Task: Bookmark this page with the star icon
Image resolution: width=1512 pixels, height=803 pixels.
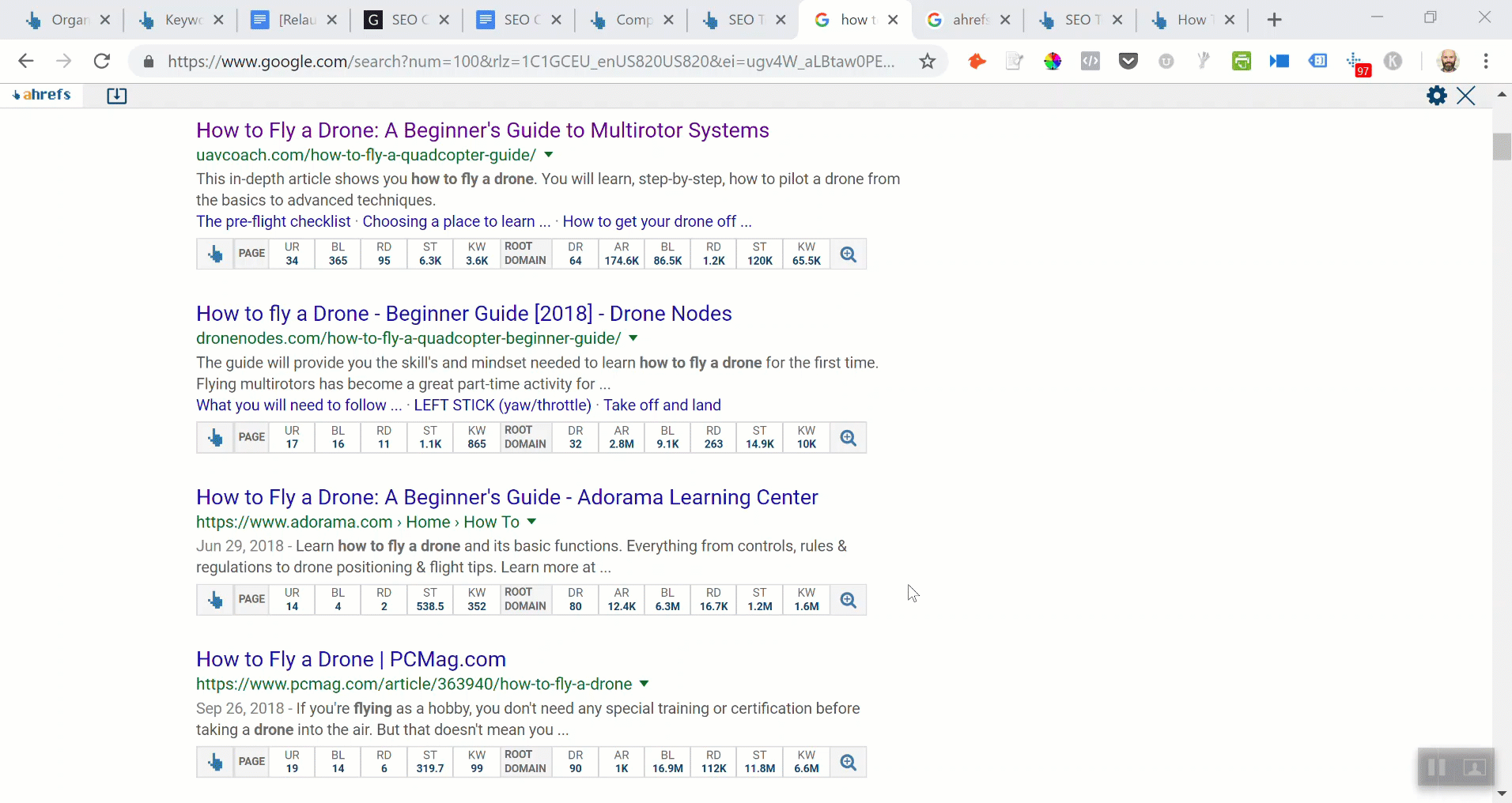Action: click(928, 62)
